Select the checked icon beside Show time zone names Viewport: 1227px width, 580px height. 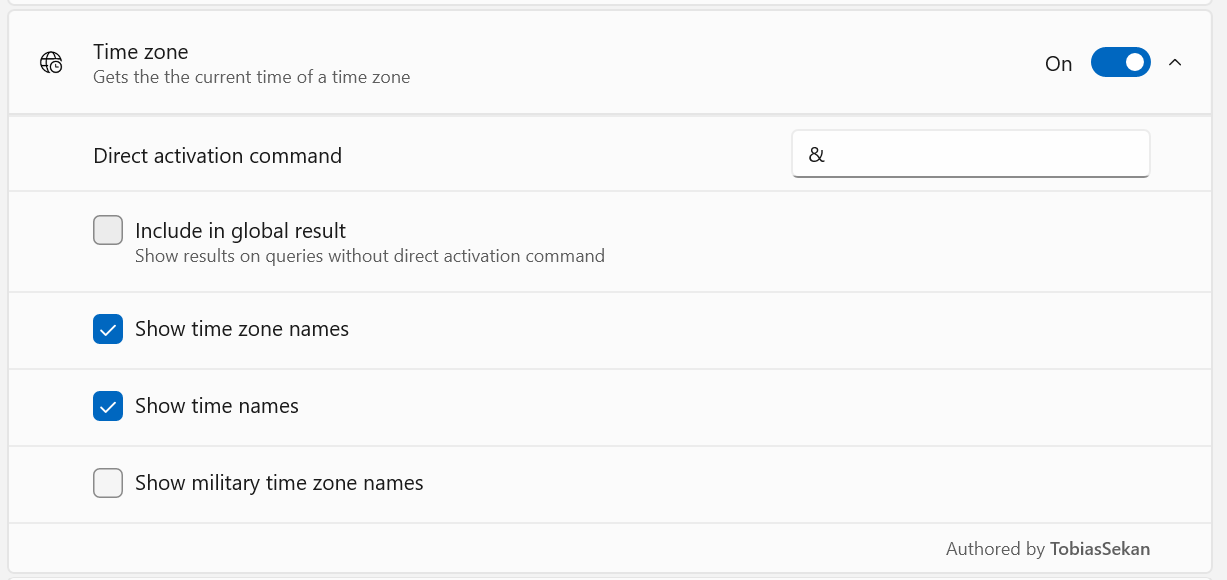coord(108,328)
